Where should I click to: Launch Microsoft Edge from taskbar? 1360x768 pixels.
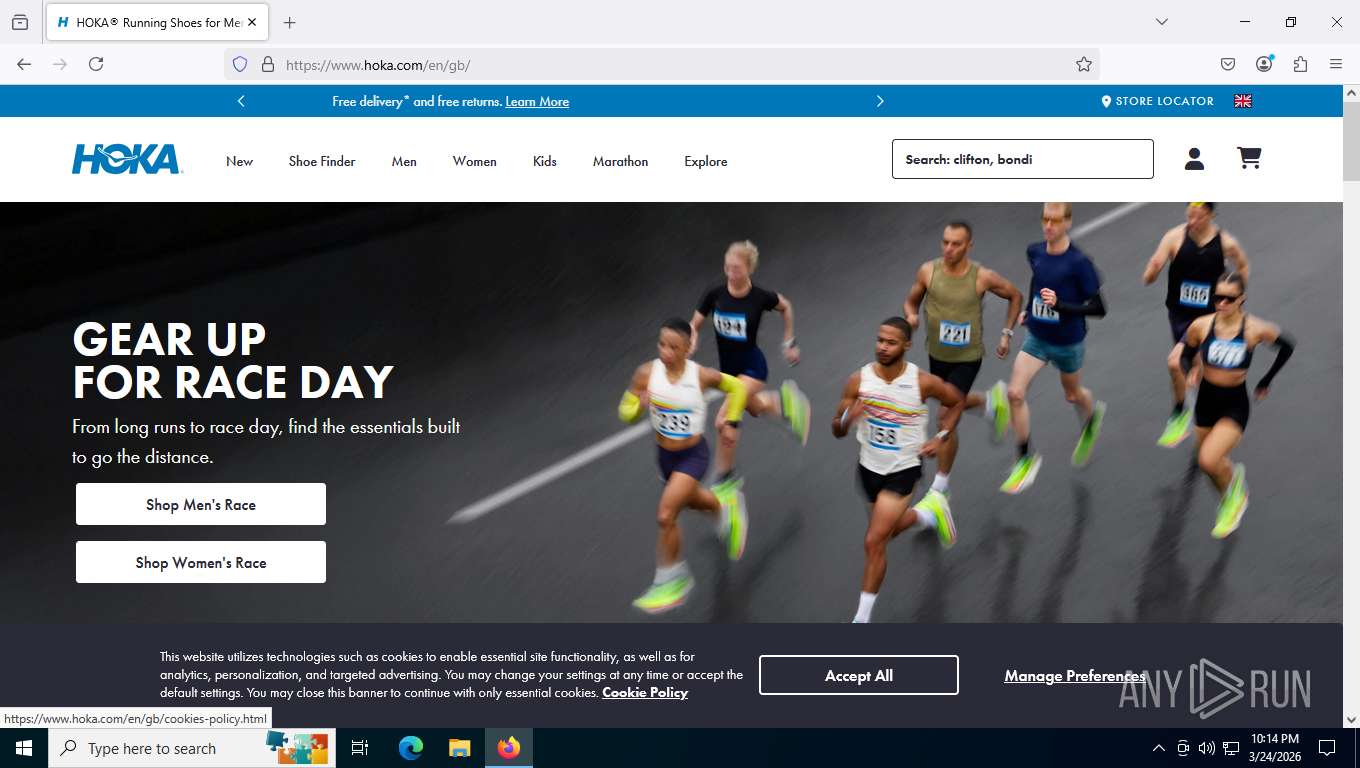[x=410, y=748]
